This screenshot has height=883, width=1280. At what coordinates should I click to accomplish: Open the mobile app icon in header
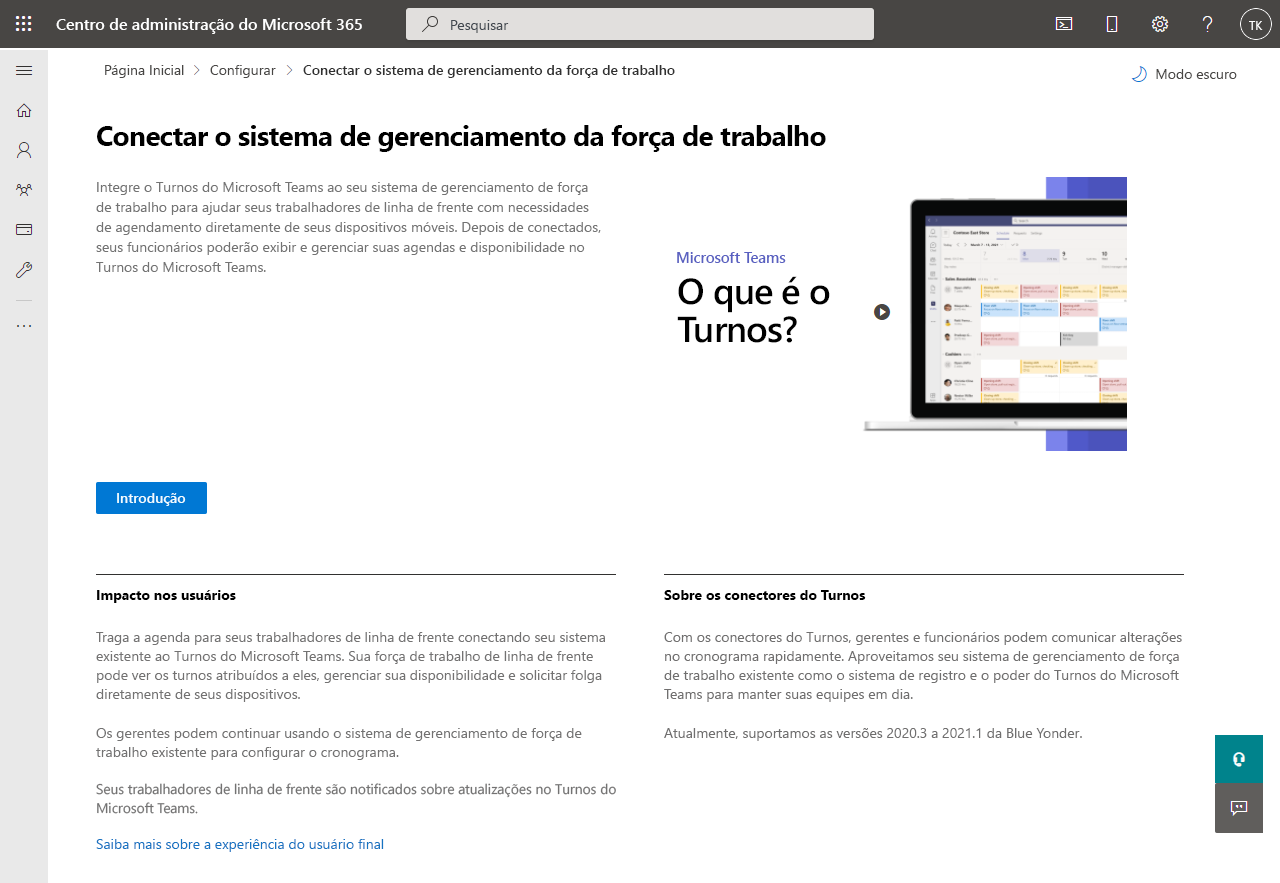[x=1112, y=24]
